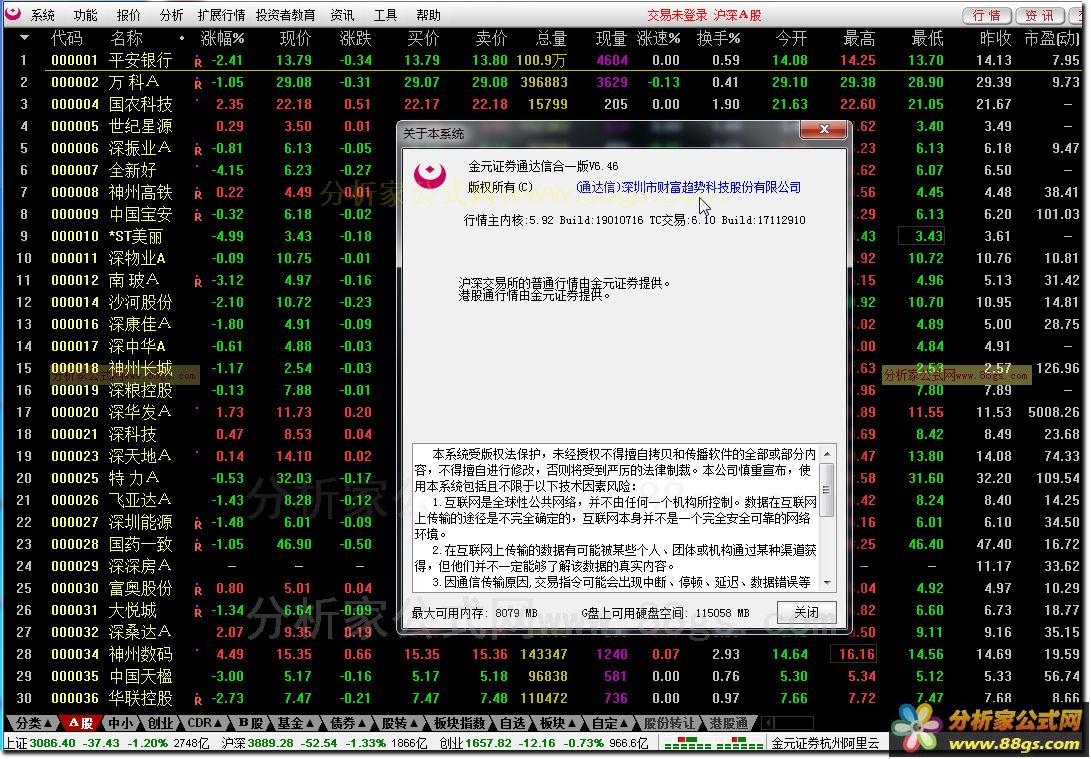Click the red-green indicator bars in the status bar
1091x759 pixels.
coord(714,744)
